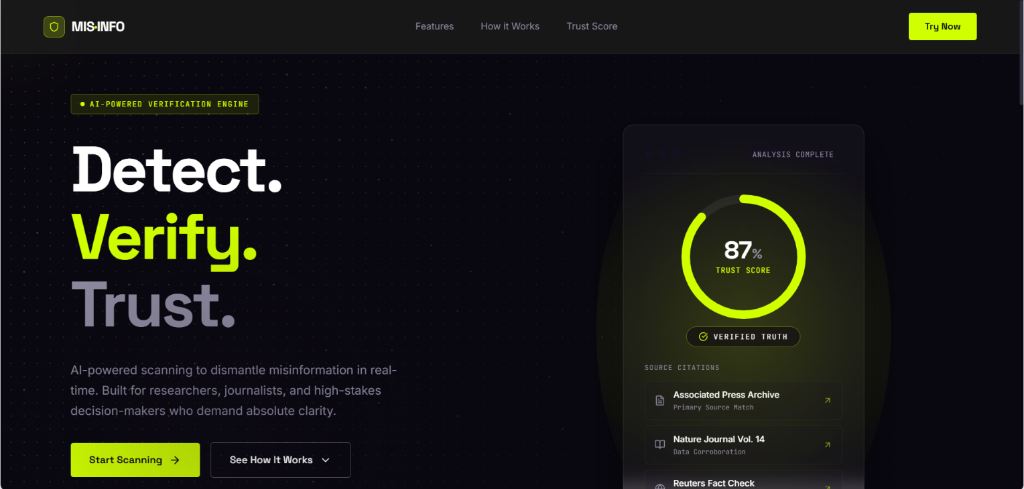Click the arrow icon inside Start Scanning
This screenshot has width=1024, height=489.
(175, 460)
